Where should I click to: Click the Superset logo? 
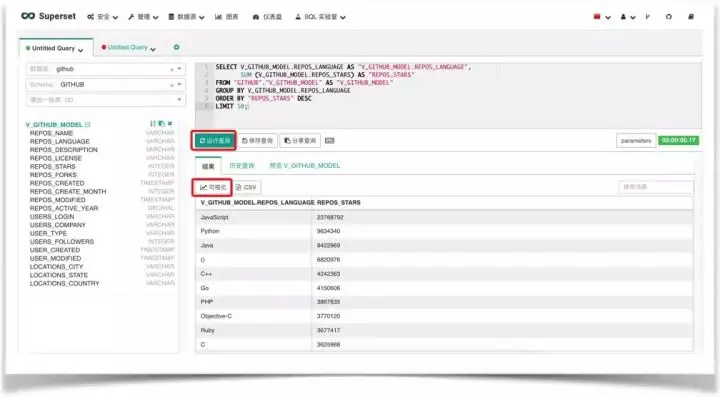(x=48, y=16)
